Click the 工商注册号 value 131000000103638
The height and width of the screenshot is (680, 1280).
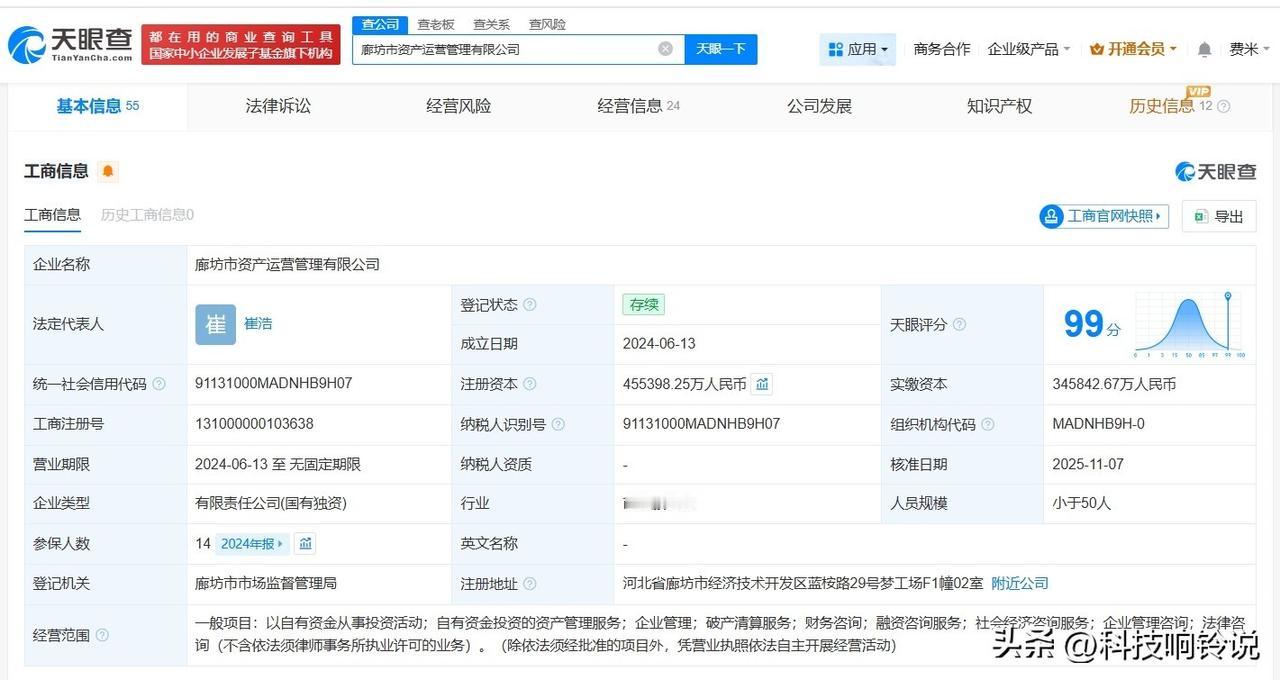254,424
